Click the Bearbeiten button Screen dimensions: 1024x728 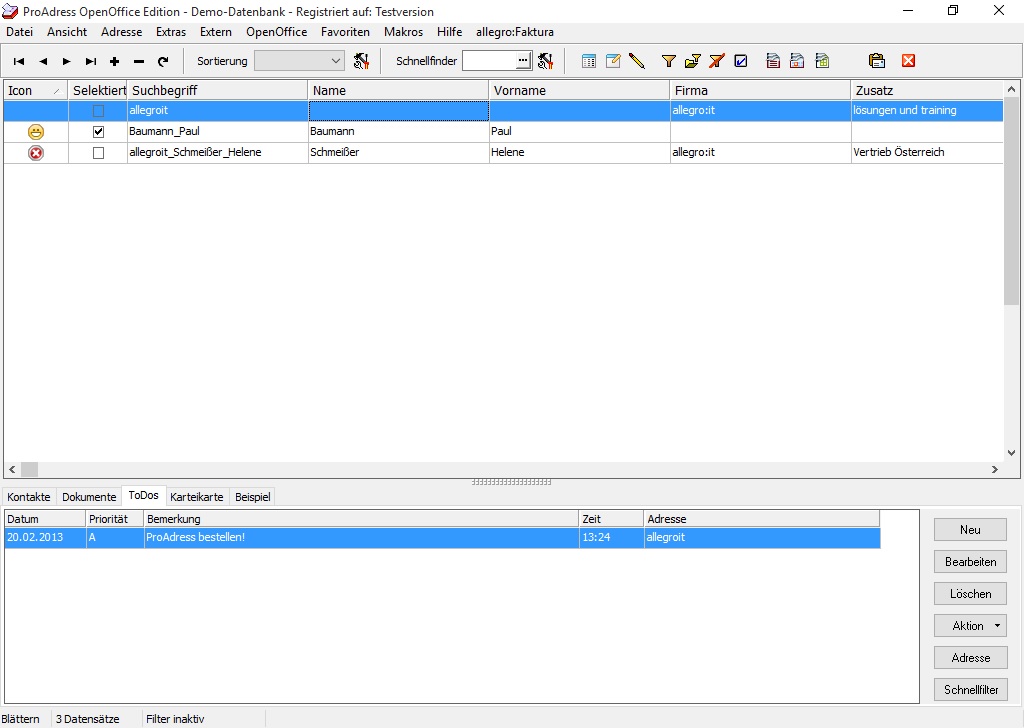pos(970,562)
